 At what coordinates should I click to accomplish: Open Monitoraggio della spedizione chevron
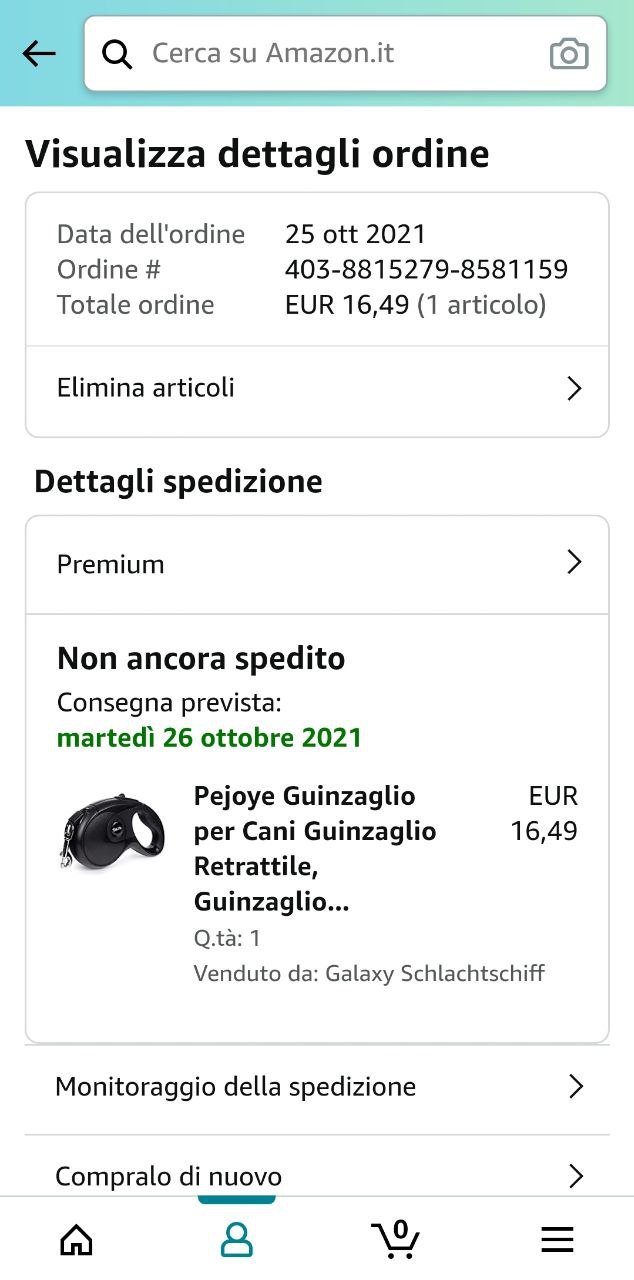pyautogui.click(x=575, y=1087)
